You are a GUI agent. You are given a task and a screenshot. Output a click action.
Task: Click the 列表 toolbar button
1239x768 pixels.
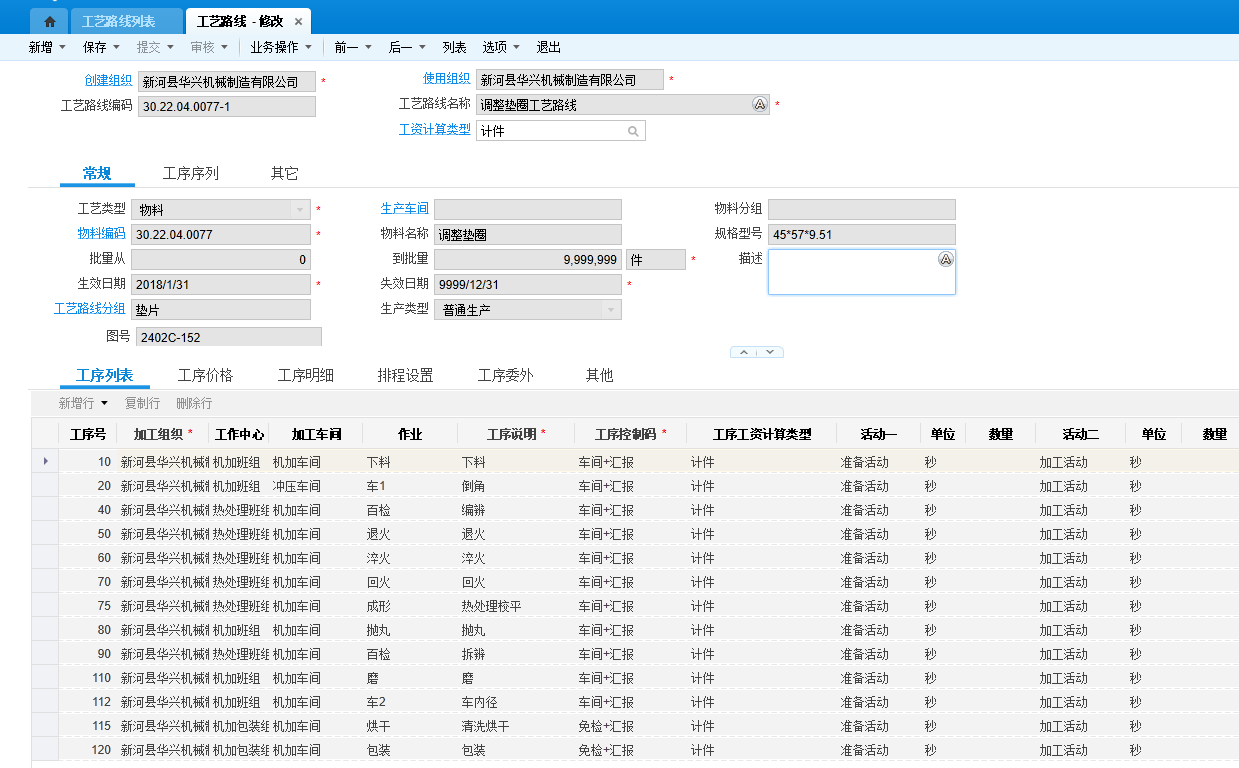(x=454, y=47)
